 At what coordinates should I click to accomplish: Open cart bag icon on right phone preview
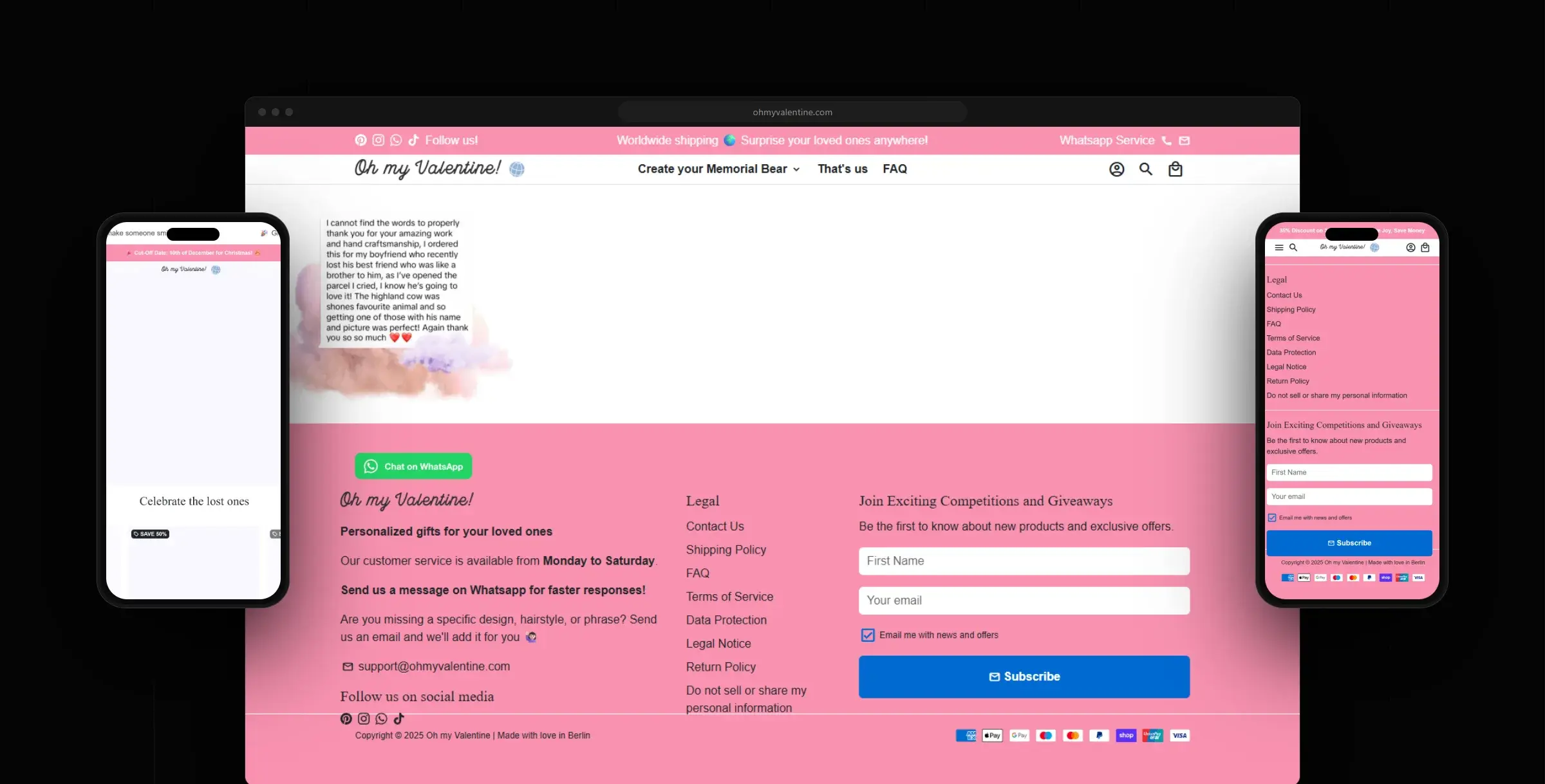point(1425,248)
